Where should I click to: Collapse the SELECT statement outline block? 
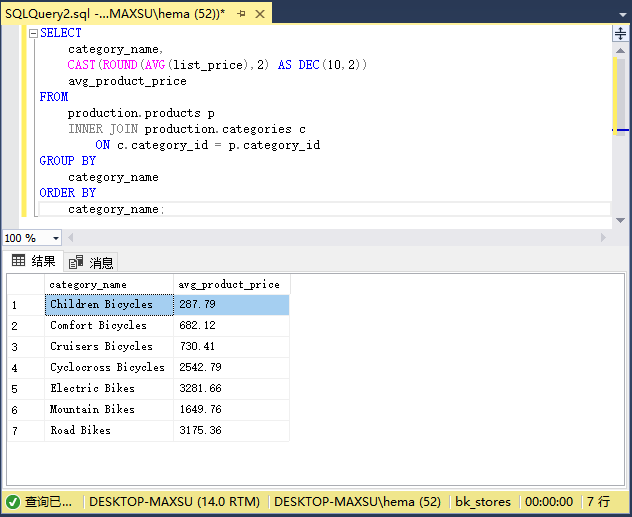33,33
